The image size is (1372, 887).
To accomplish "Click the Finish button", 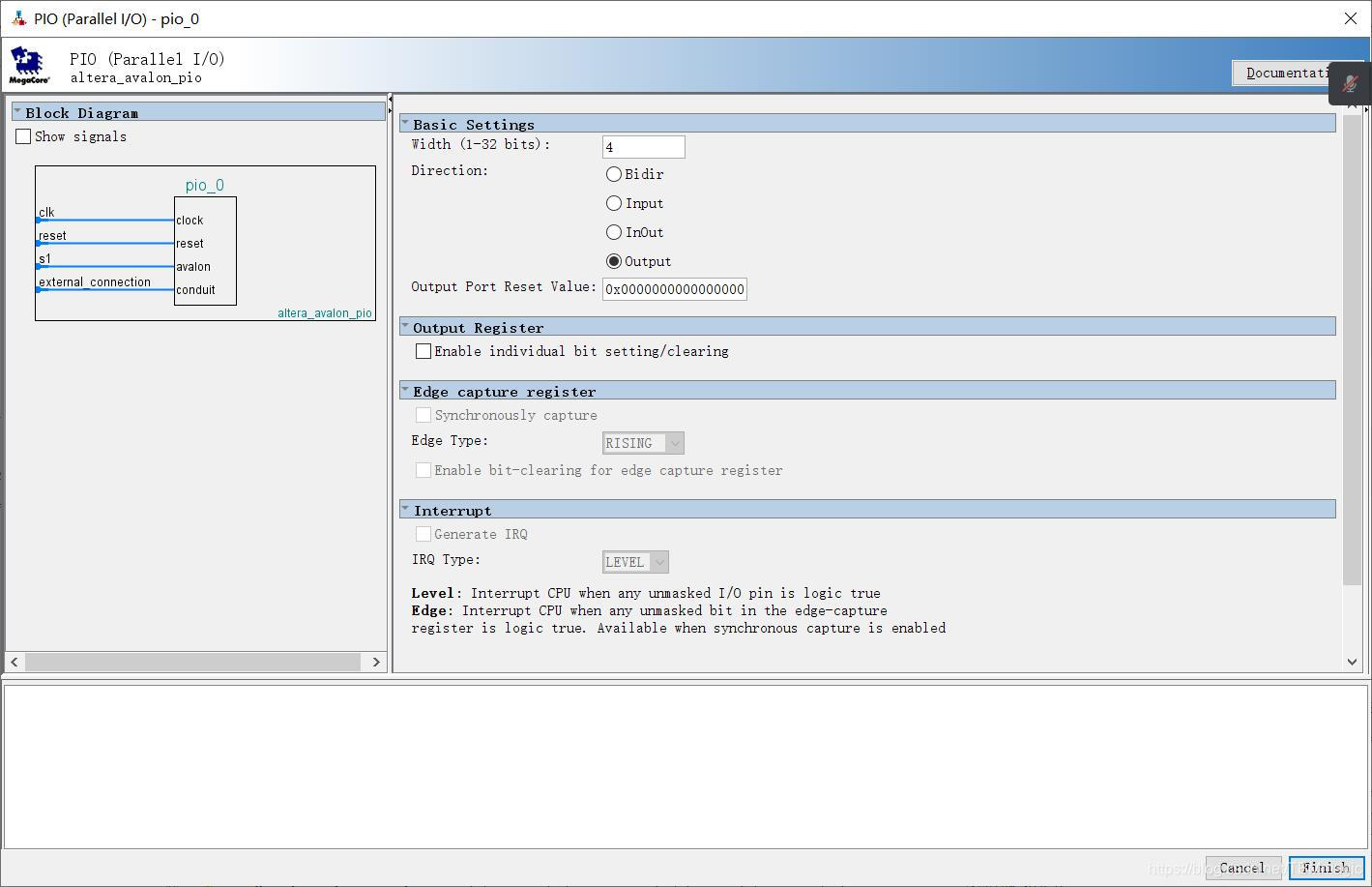I will (x=1326, y=868).
